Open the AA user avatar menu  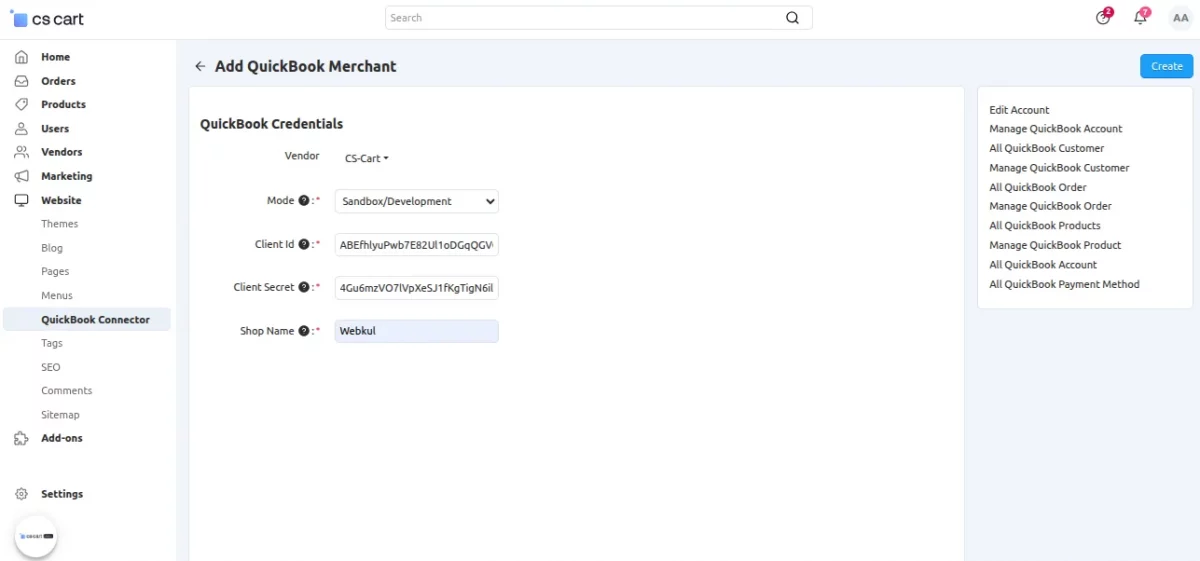pos(1180,17)
